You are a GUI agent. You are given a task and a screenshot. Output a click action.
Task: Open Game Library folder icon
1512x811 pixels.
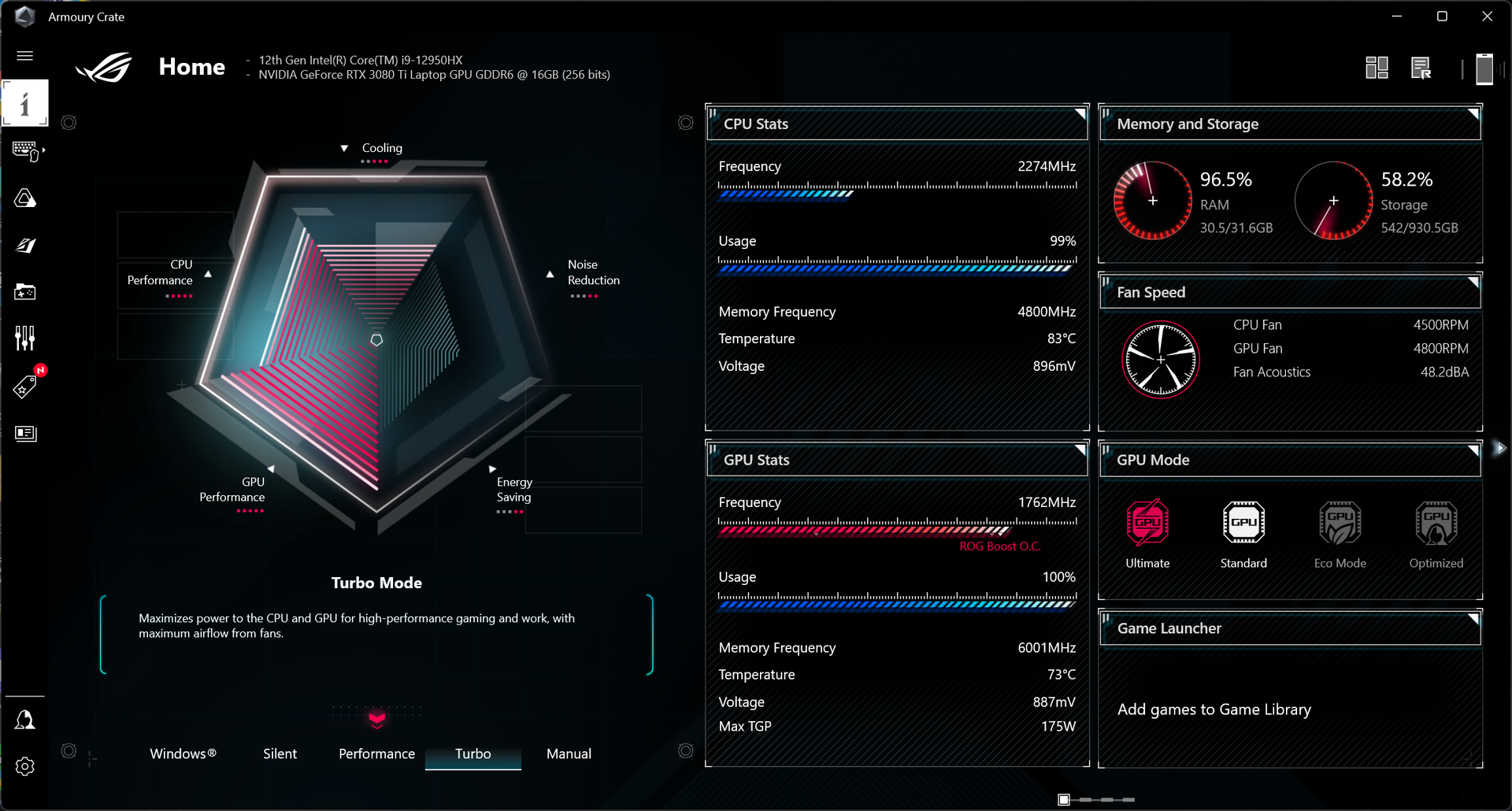(25, 292)
